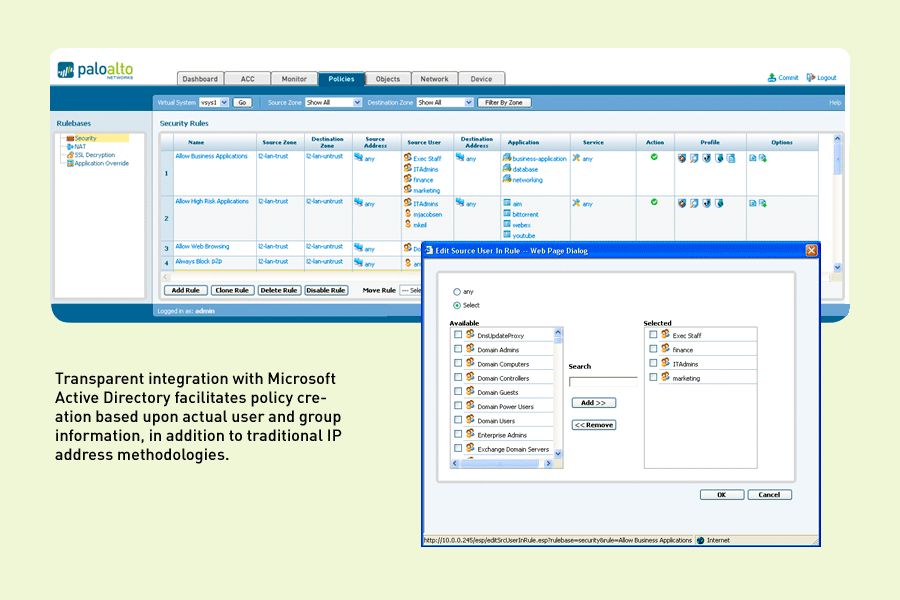This screenshot has height=600, width=900.
Task: Click the file blocking profile icon in rule 1
Action: pos(731,158)
